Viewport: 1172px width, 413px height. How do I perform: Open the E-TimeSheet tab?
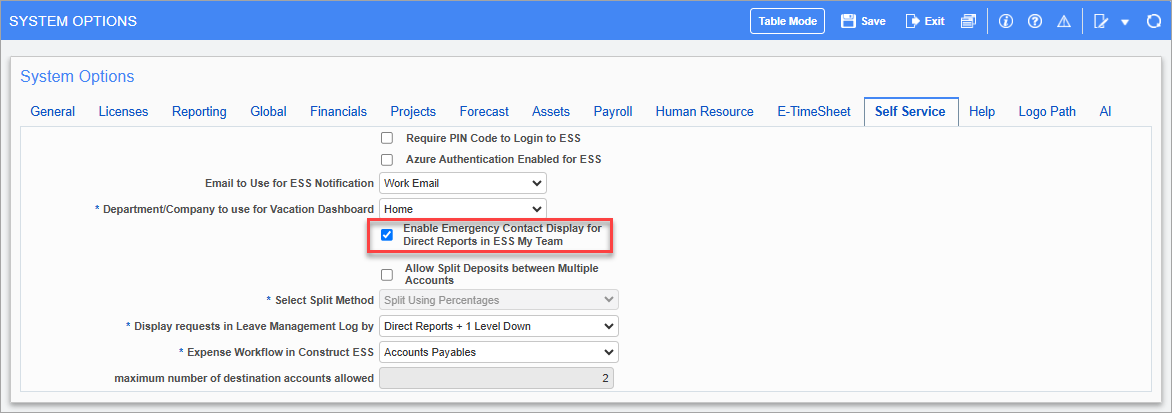click(814, 111)
